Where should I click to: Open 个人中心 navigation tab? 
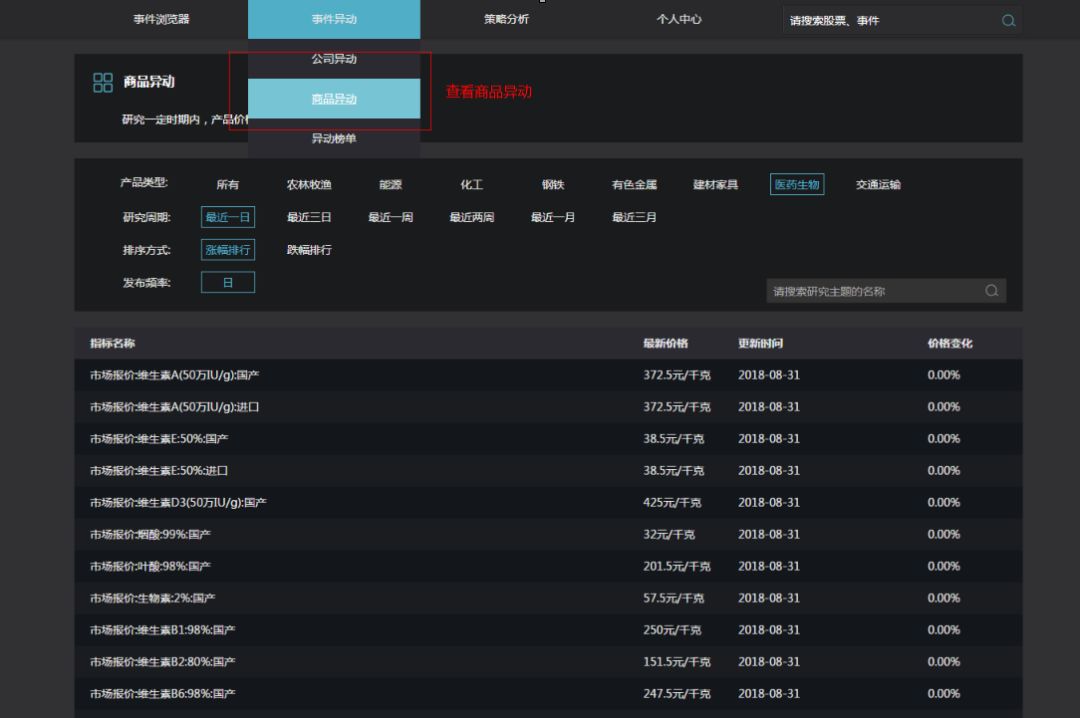pos(679,19)
